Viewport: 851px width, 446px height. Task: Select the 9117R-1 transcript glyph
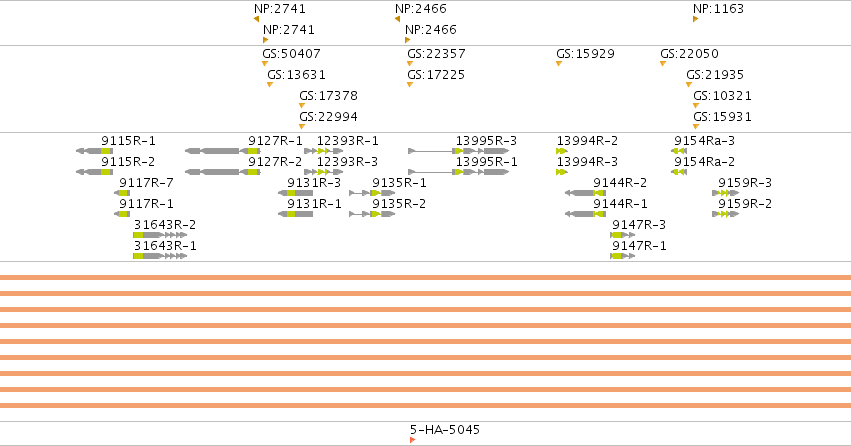point(122,214)
